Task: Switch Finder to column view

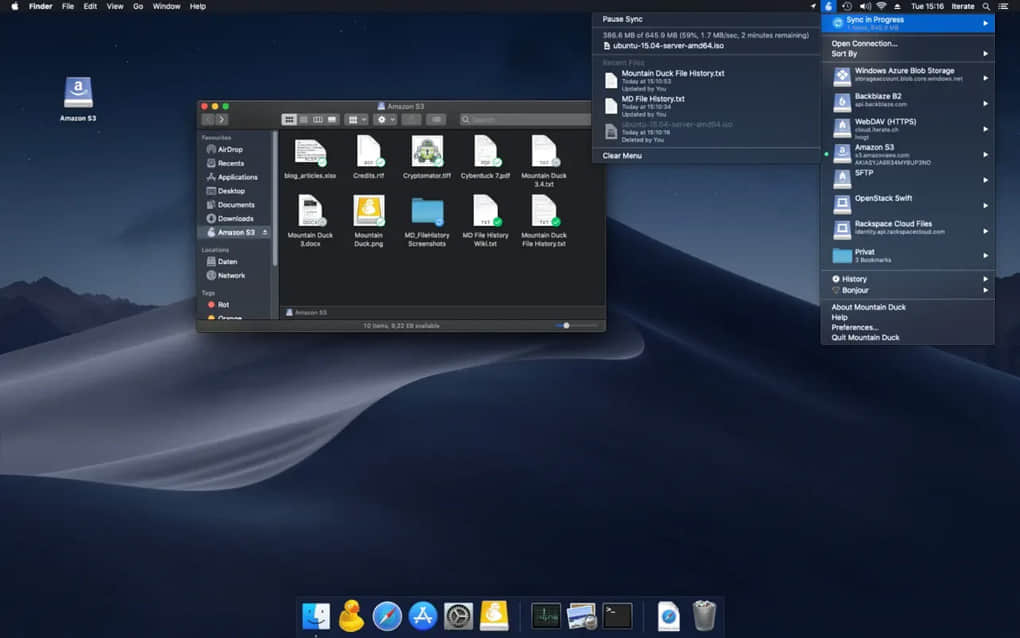Action: pos(318,119)
